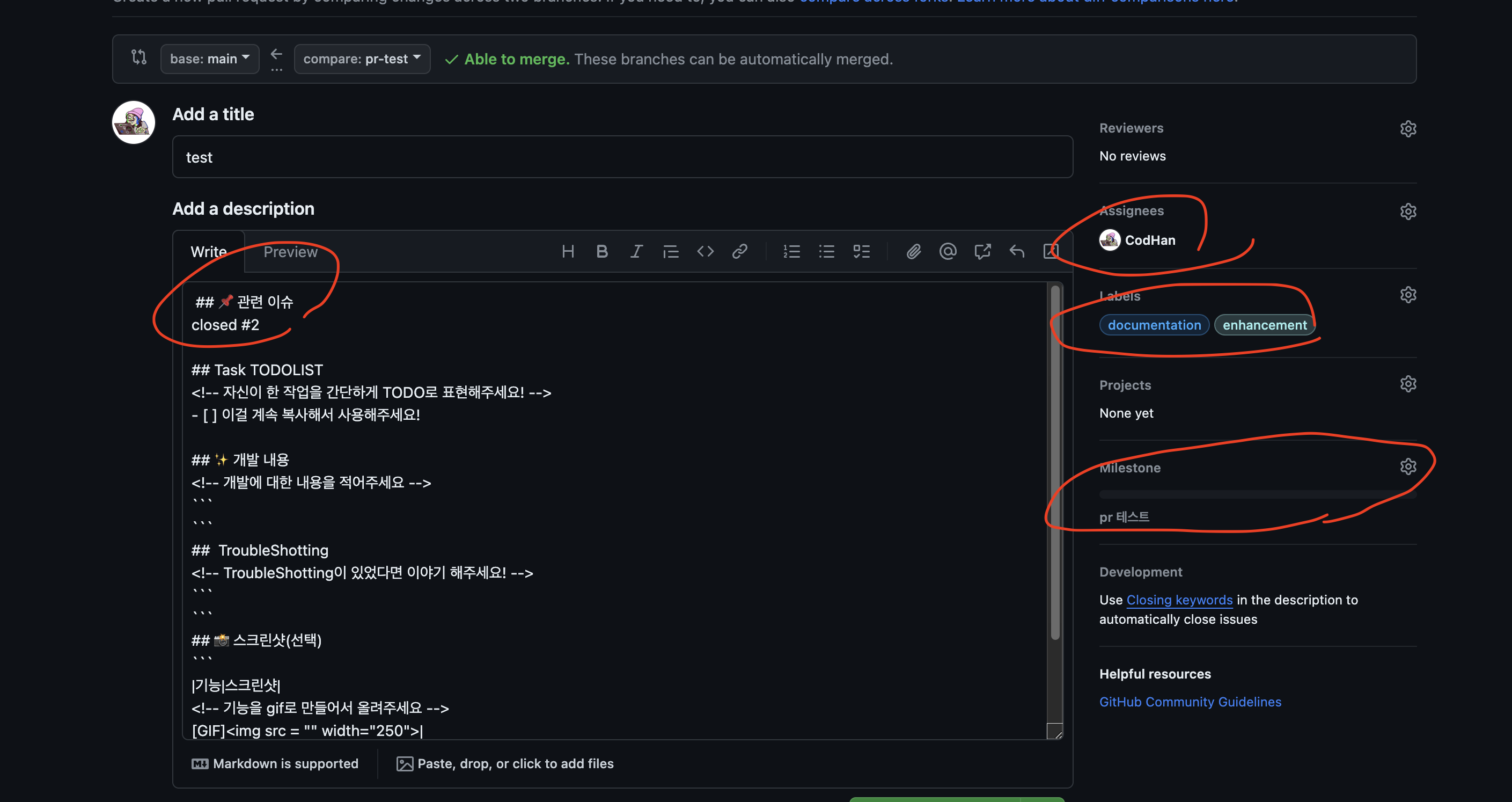
Task: Open the Labels gear settings
Action: 1407,295
